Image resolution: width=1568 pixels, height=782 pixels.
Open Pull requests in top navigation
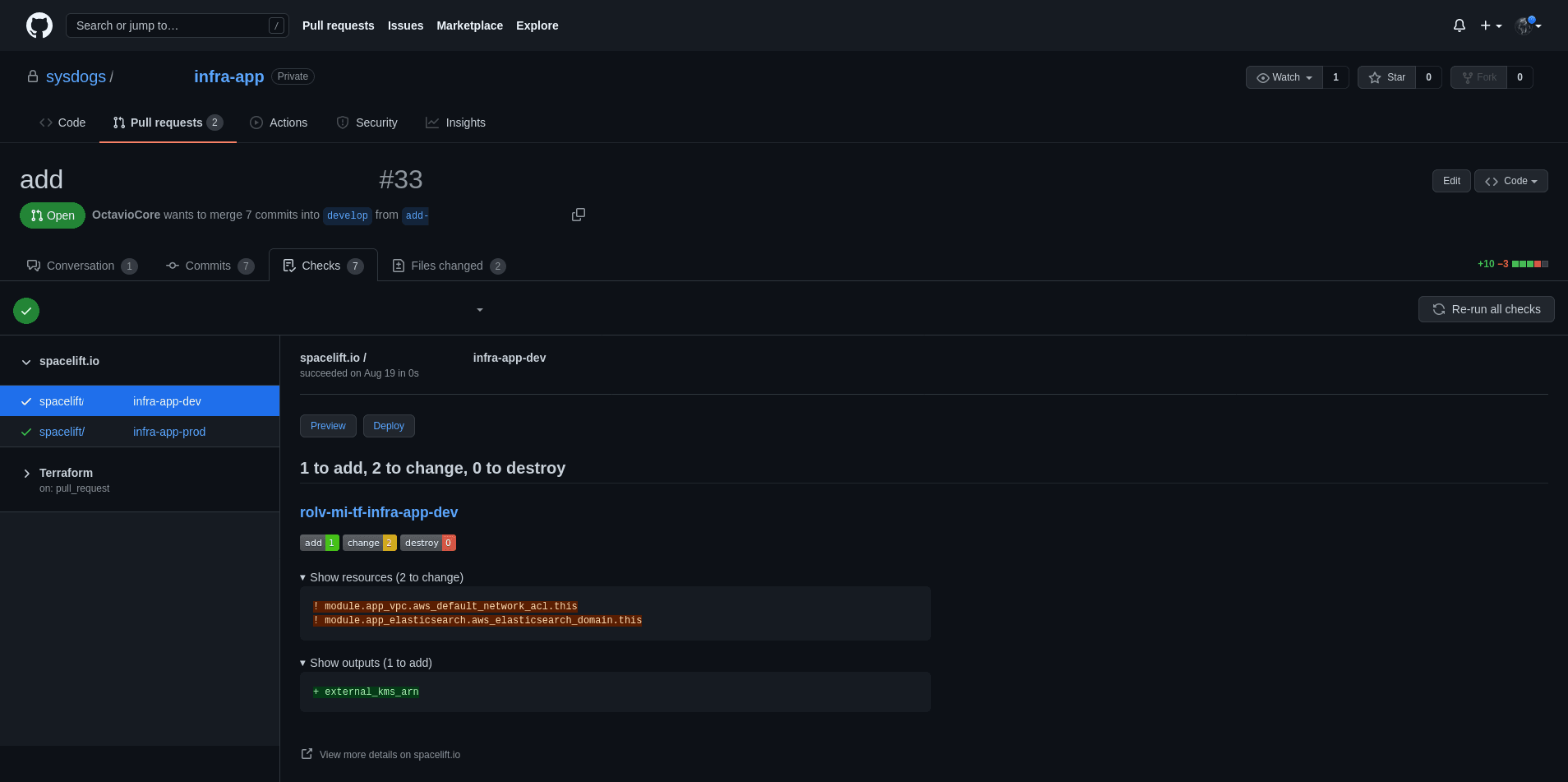[x=338, y=25]
